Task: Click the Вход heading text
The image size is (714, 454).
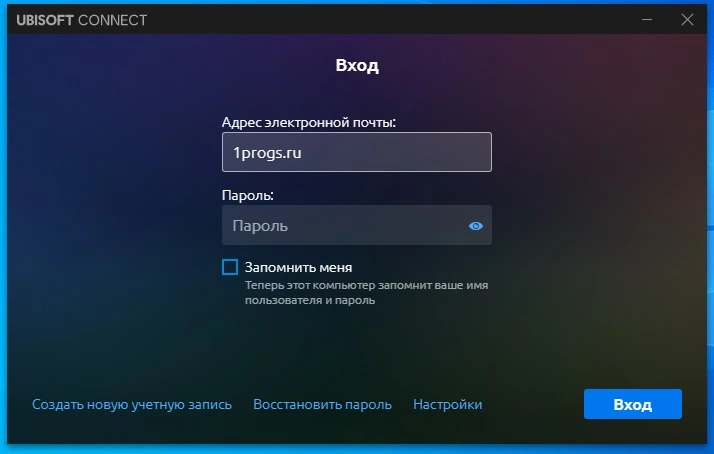Action: click(357, 65)
